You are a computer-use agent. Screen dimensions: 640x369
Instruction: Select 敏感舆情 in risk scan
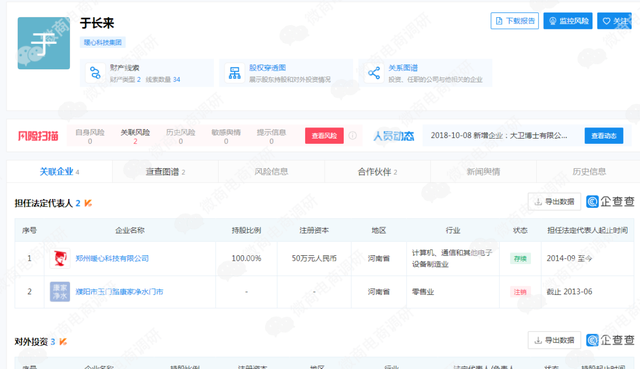(226, 136)
